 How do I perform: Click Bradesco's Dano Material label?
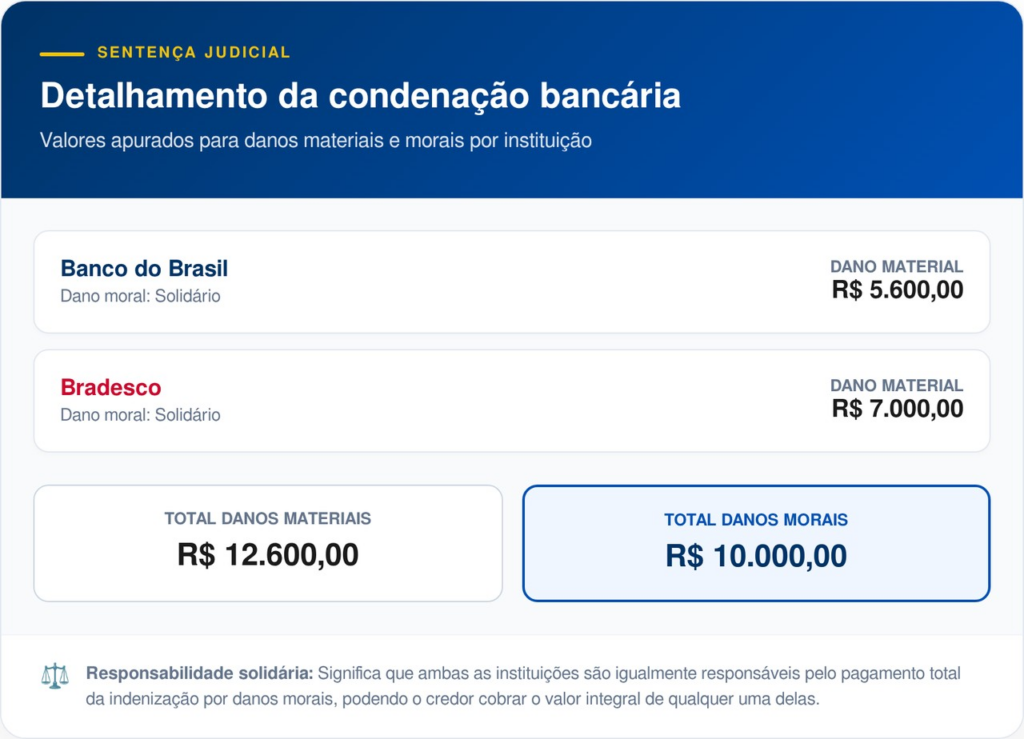[x=896, y=385]
